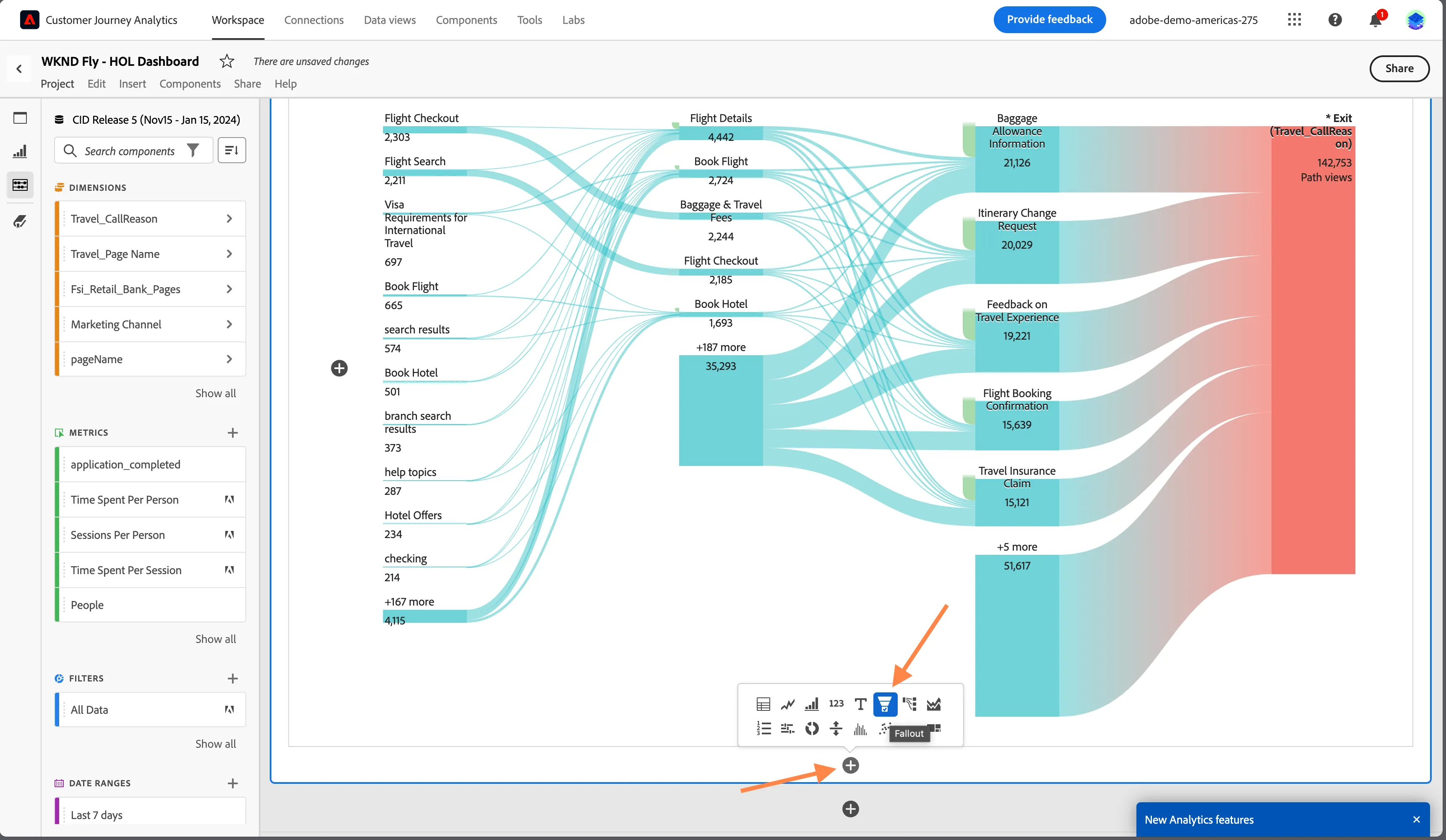Open the Insert menu
This screenshot has height=840, width=1446.
133,84
